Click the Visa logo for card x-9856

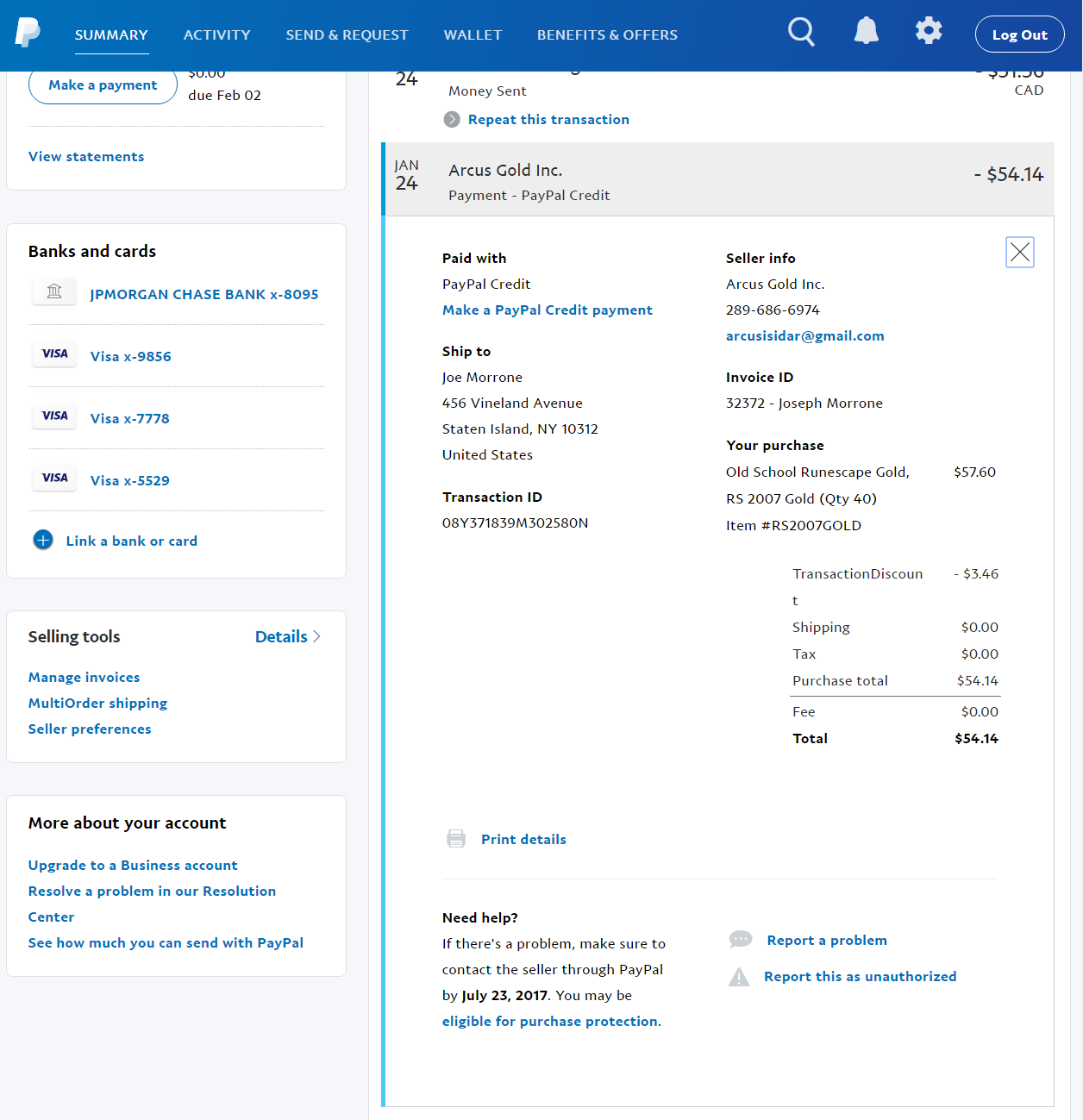coord(54,354)
